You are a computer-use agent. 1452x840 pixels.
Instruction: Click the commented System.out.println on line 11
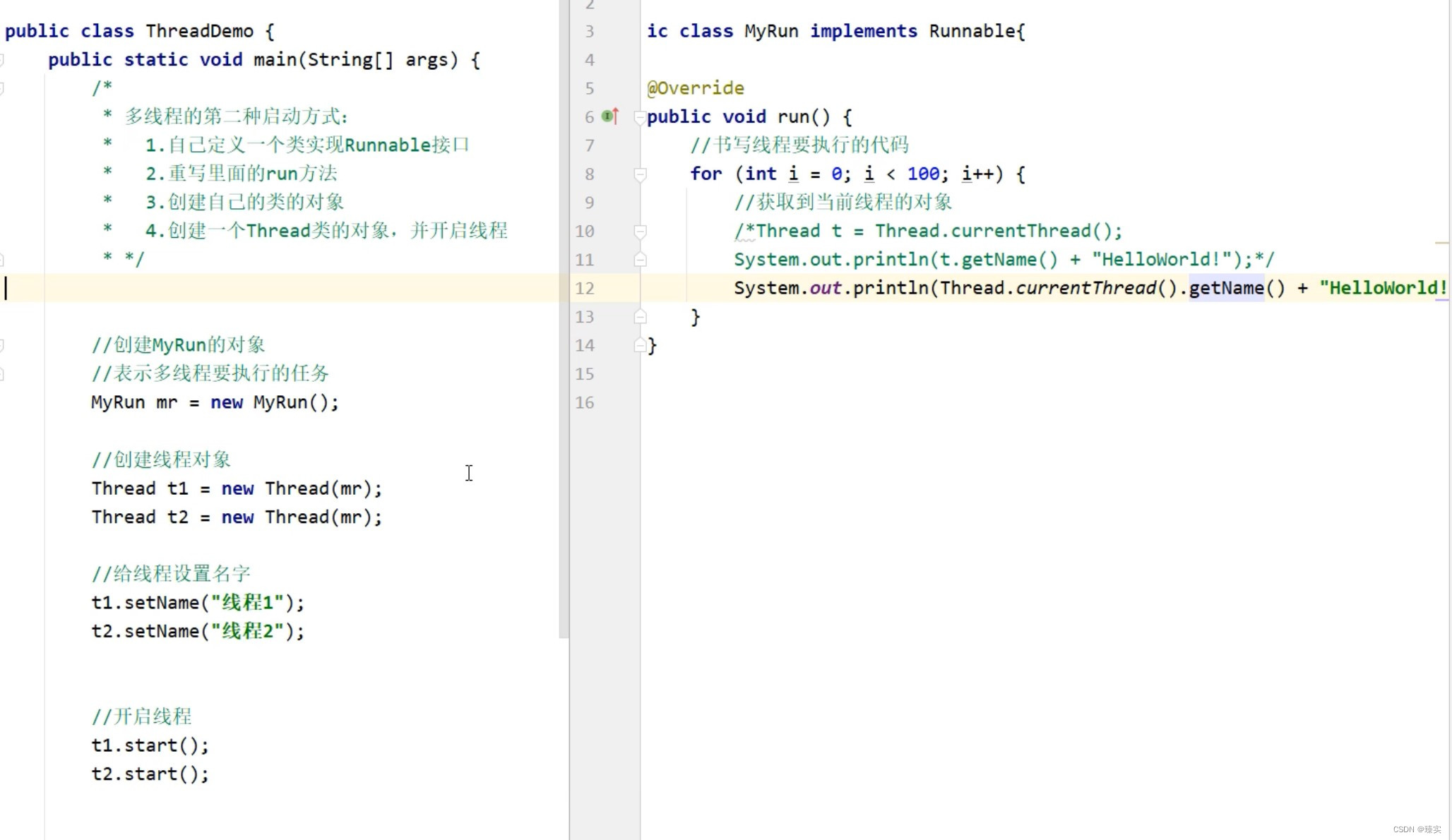[1004, 260]
